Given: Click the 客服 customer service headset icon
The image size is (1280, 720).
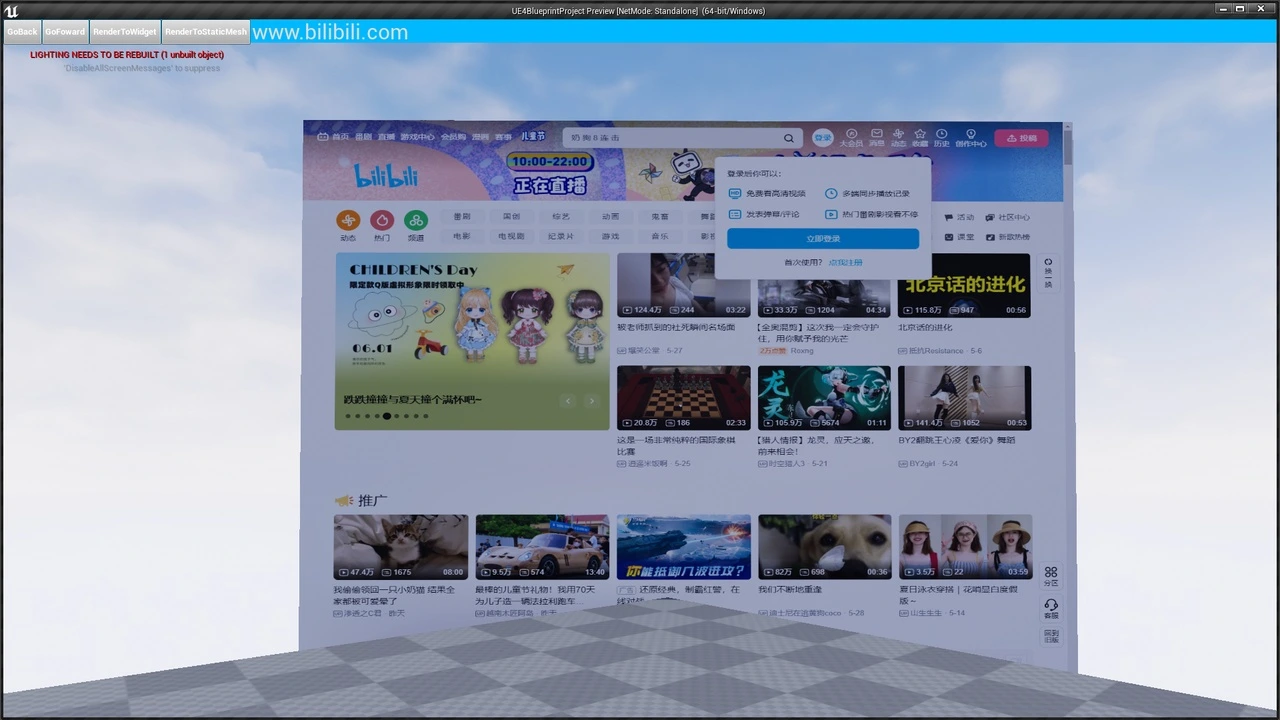Looking at the screenshot, I should (1051, 607).
